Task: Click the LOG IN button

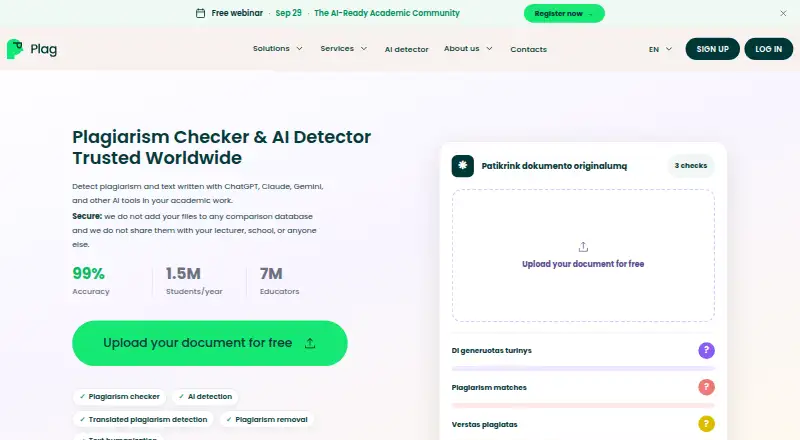Action: [768, 49]
